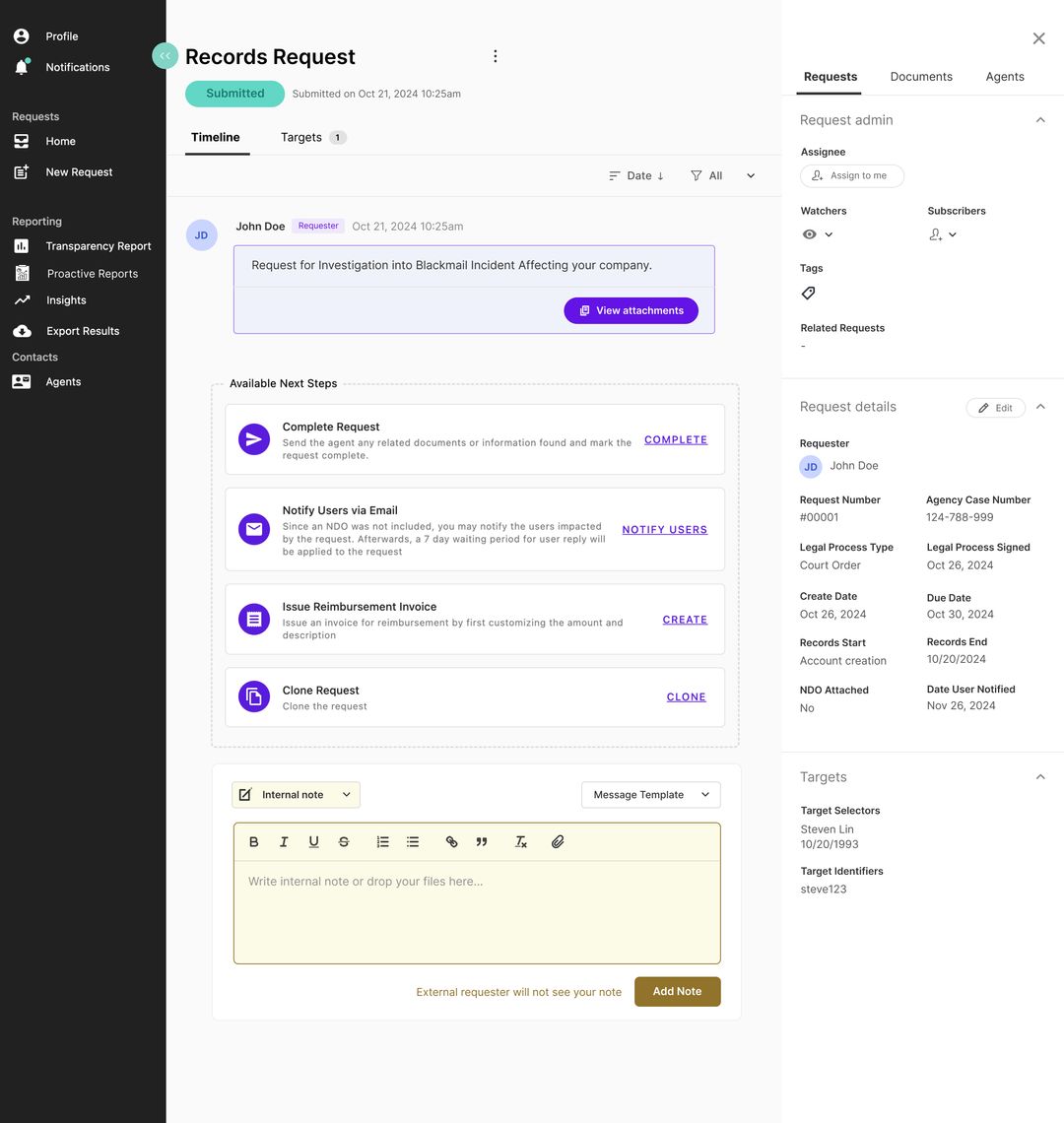Open the Message Template dropdown
This screenshot has width=1064, height=1123.
650,794
